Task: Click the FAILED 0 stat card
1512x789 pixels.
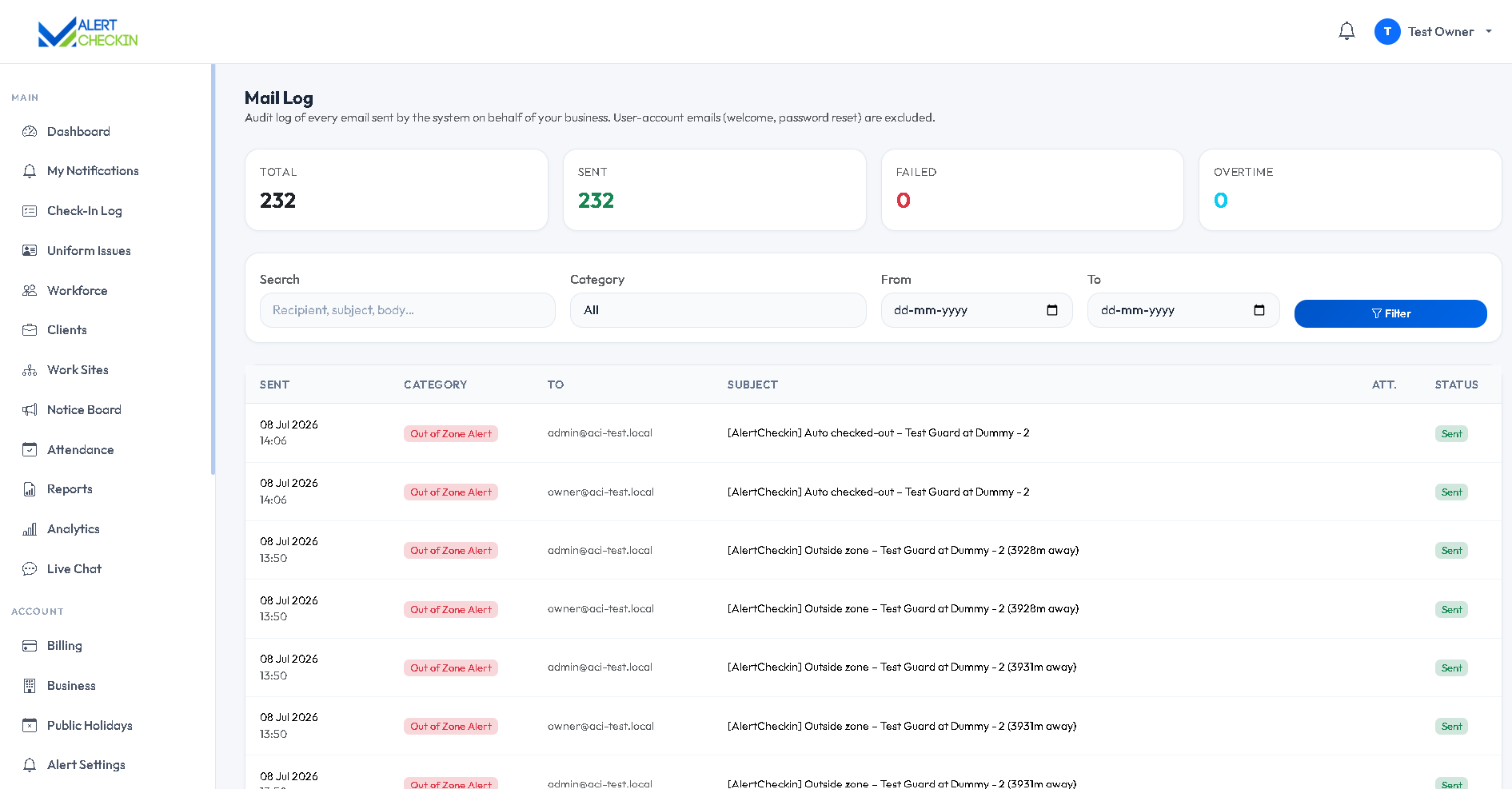Action: click(x=1032, y=190)
